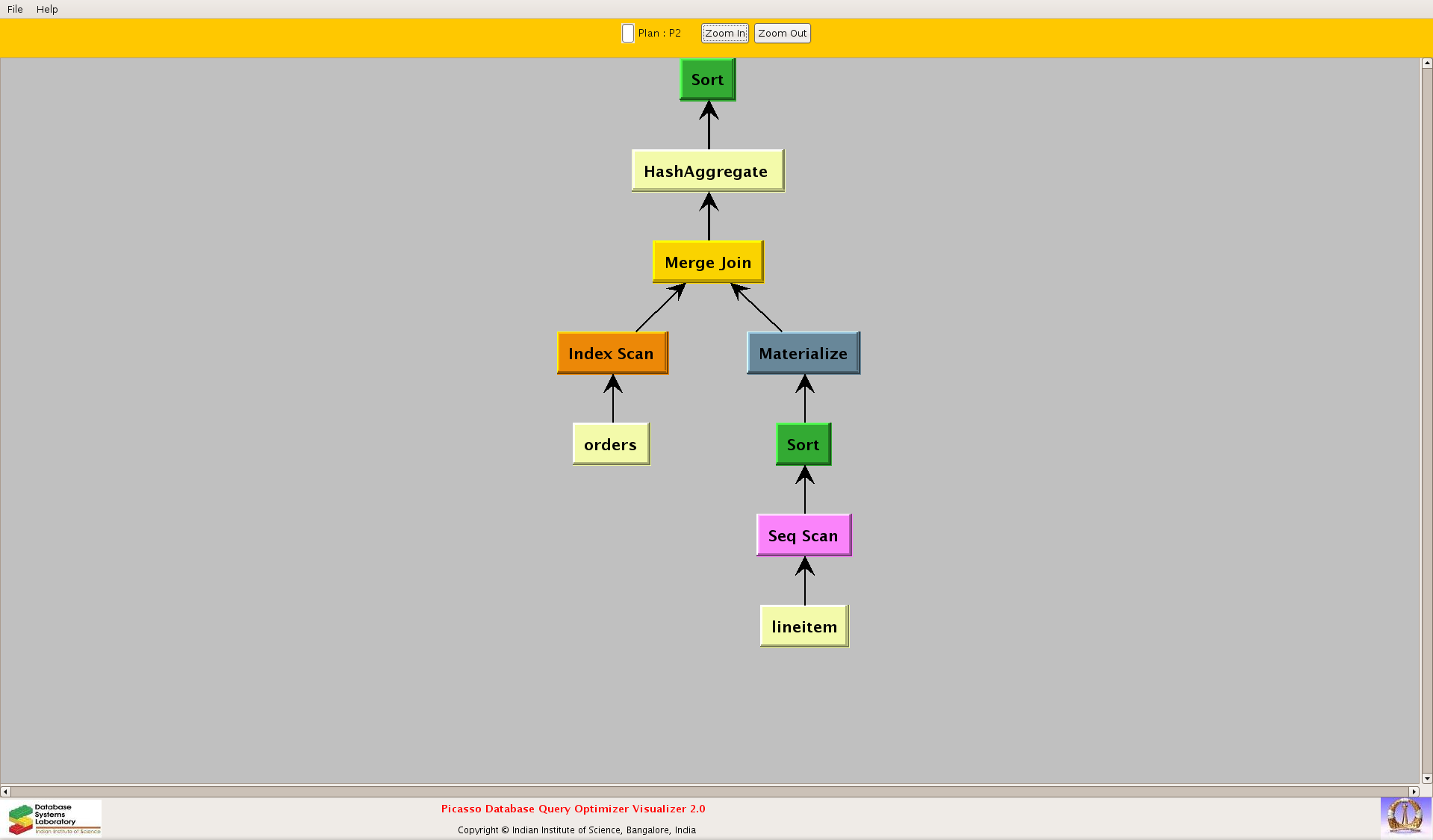Click the vertical scrollbar up arrow
This screenshot has width=1433, height=840.
[1426, 63]
